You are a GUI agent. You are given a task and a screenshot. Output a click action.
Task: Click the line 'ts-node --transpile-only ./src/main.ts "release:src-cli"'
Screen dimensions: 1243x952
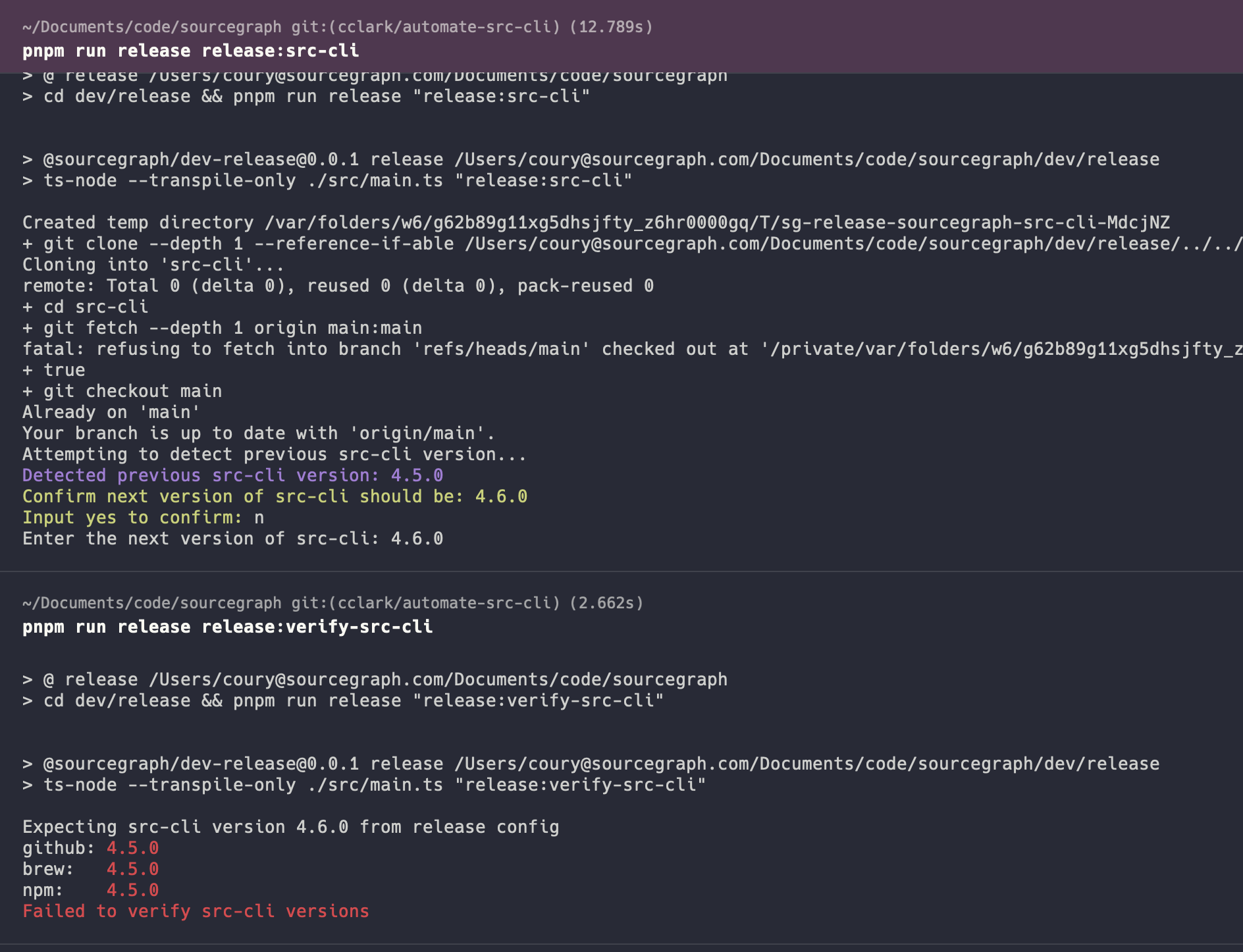(x=327, y=180)
